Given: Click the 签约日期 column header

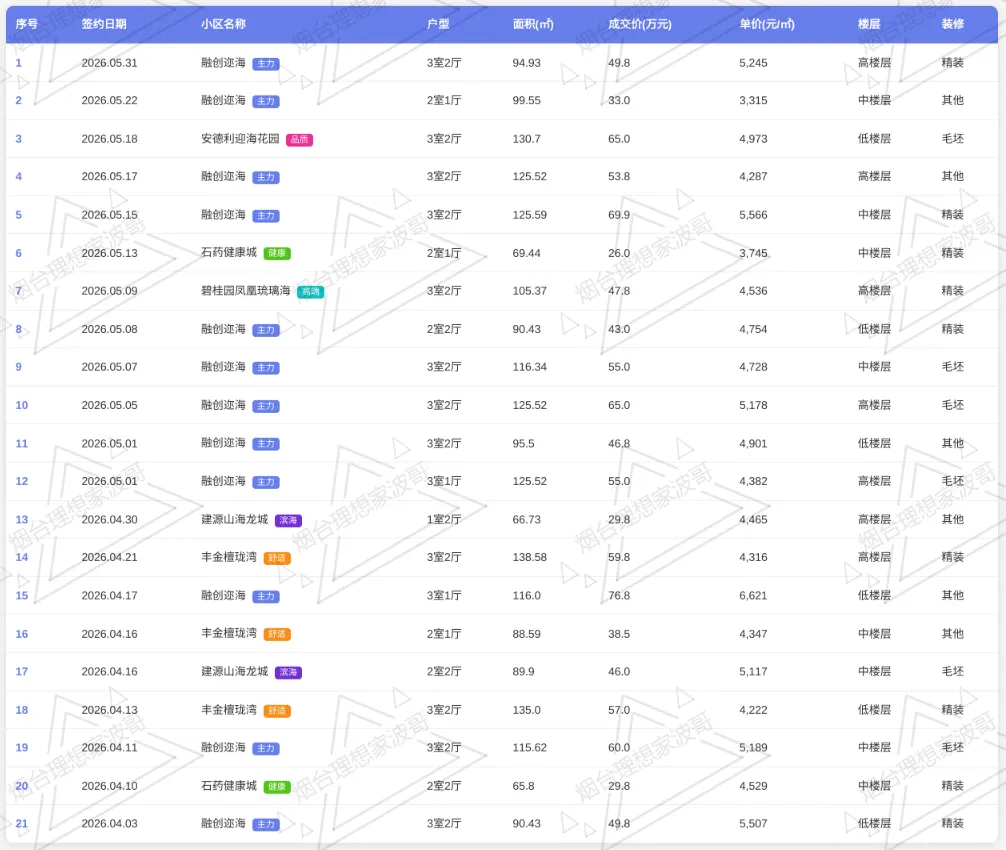Looking at the screenshot, I should pyautogui.click(x=104, y=24).
